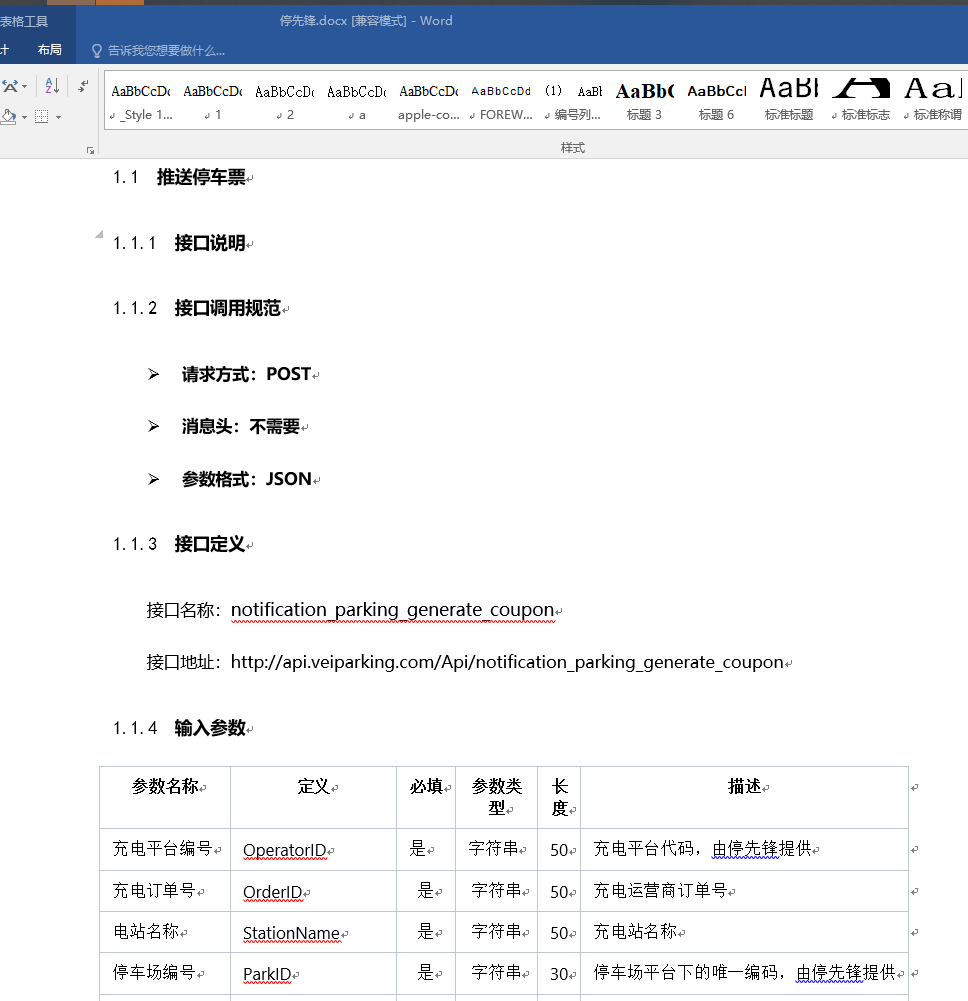Viewport: 968px width, 1001px height.
Task: Apply the style named 1
Action: tap(213, 102)
